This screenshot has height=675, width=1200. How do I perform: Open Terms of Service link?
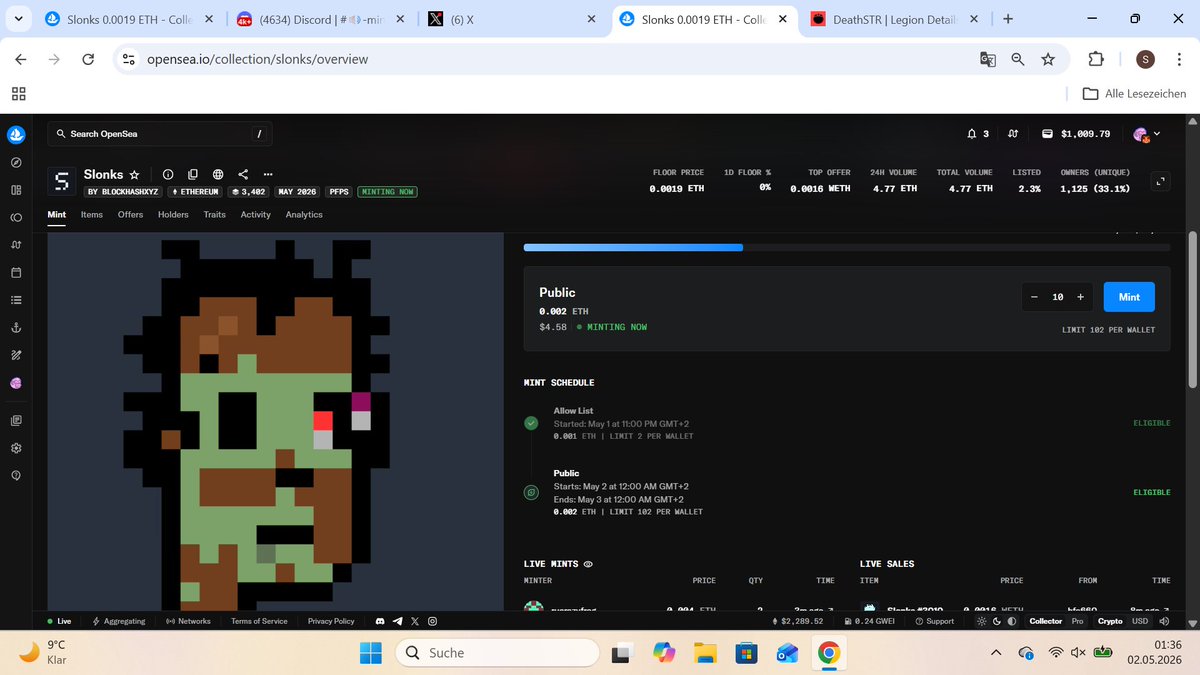(x=259, y=621)
